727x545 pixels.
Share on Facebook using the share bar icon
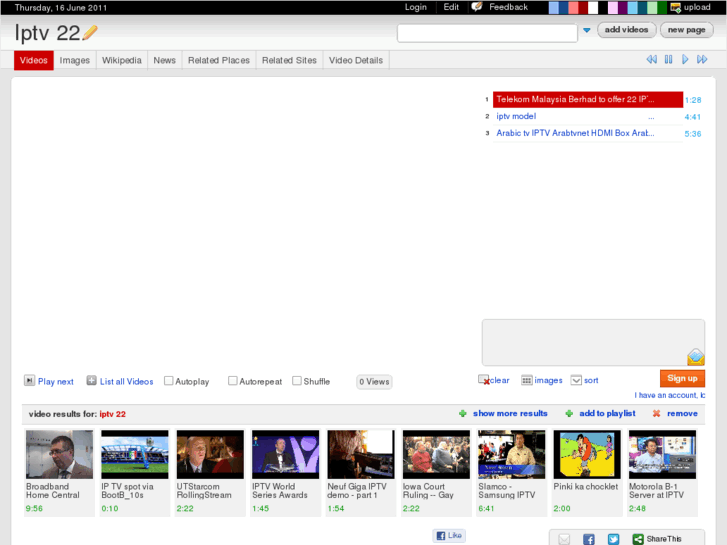coord(589,539)
